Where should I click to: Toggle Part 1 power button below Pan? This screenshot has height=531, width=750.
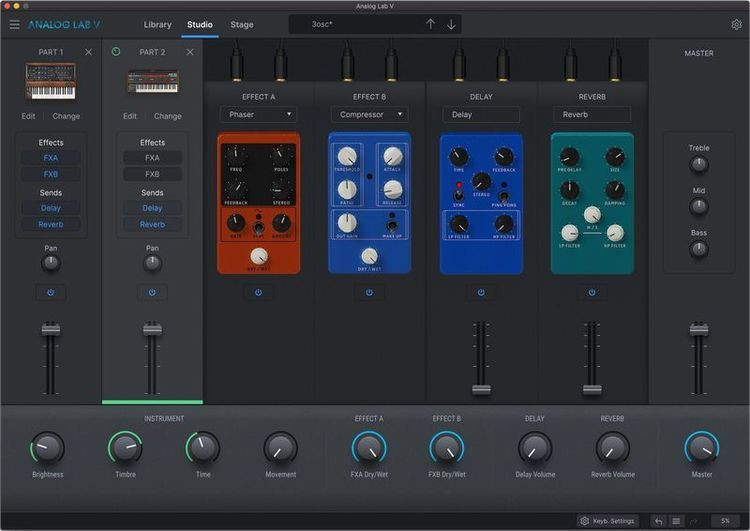[50, 293]
